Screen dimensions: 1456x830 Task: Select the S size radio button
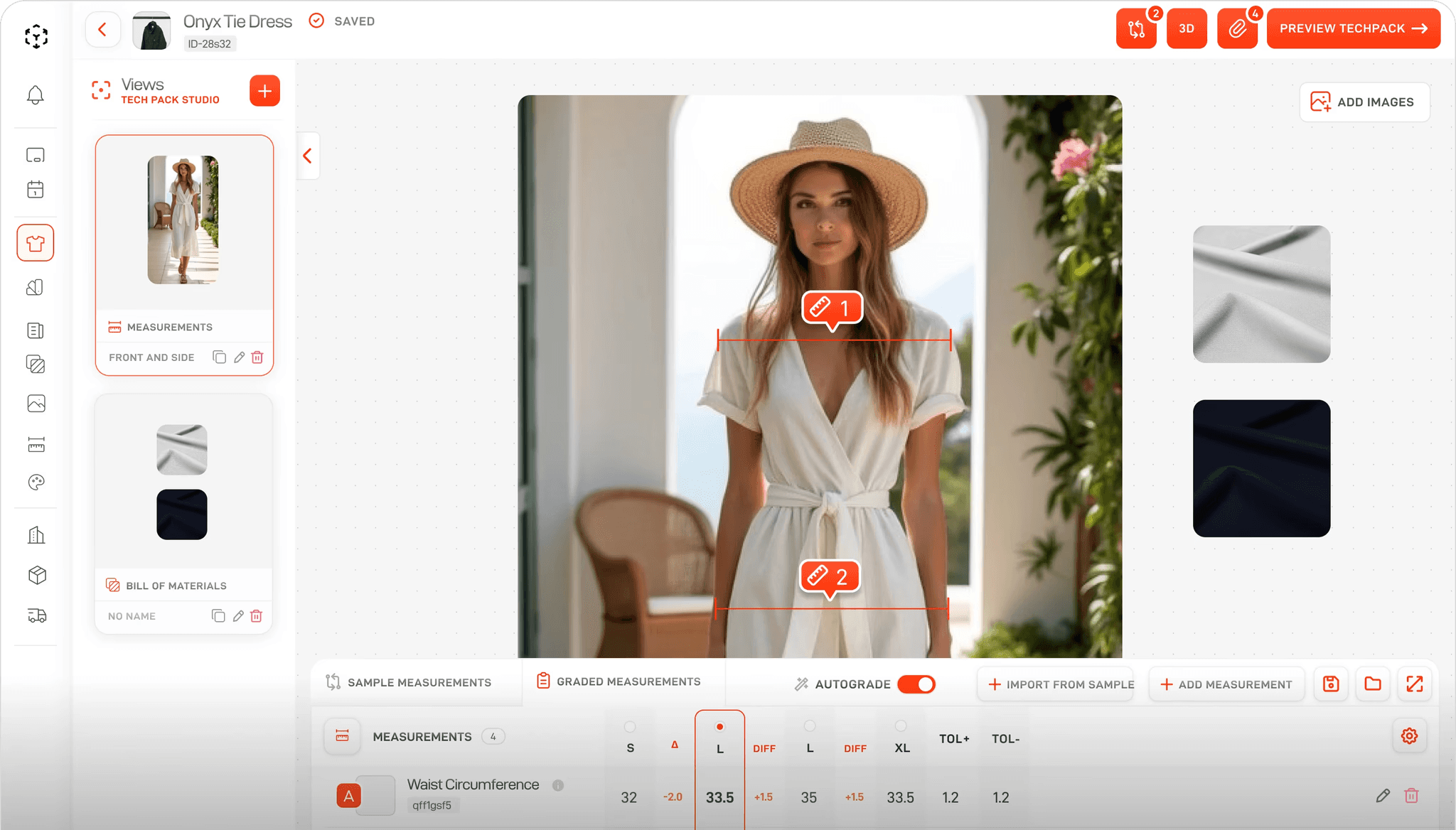coord(630,726)
